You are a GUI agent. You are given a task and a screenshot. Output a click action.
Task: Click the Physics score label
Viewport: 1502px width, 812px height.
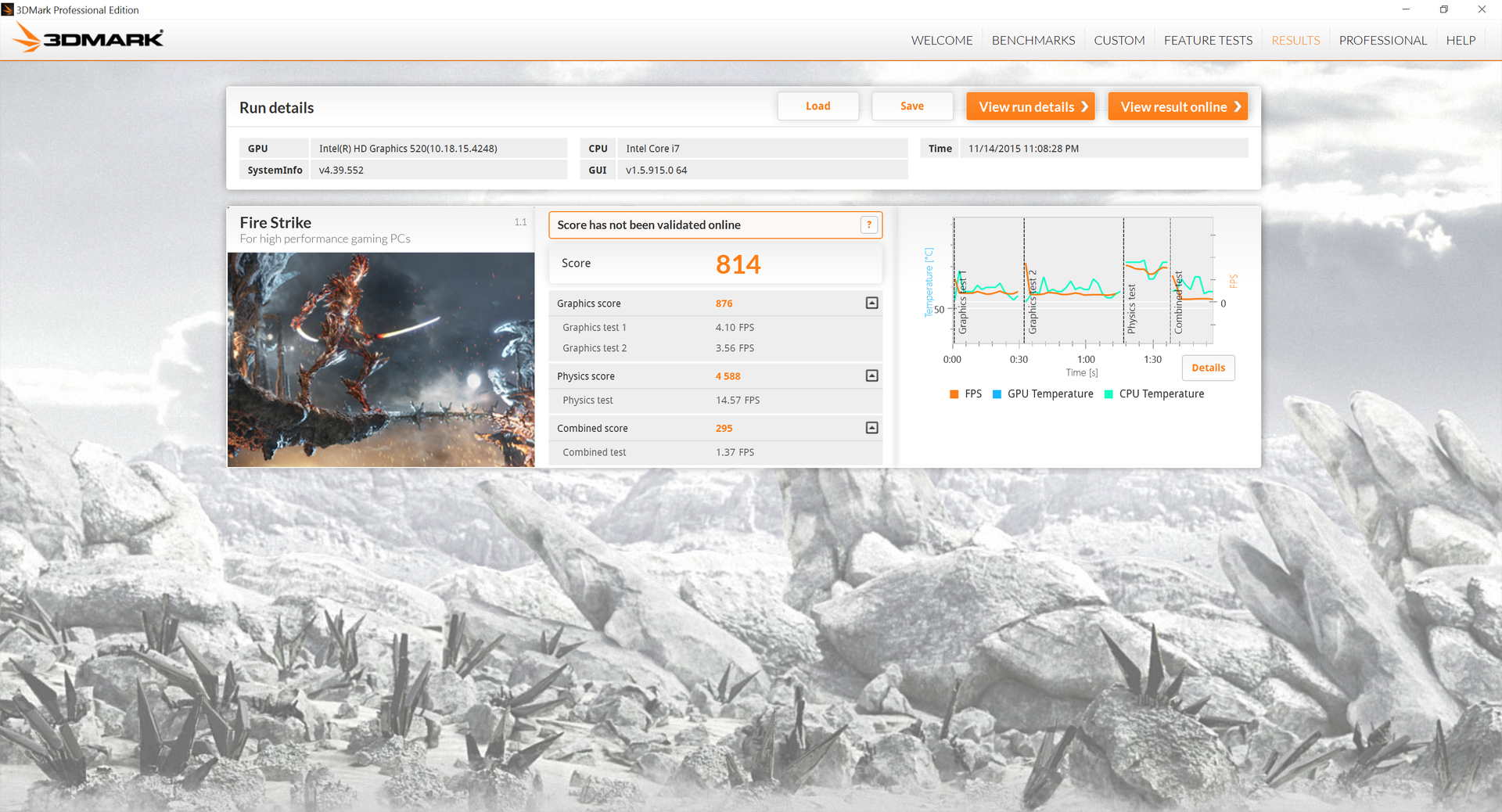point(586,376)
